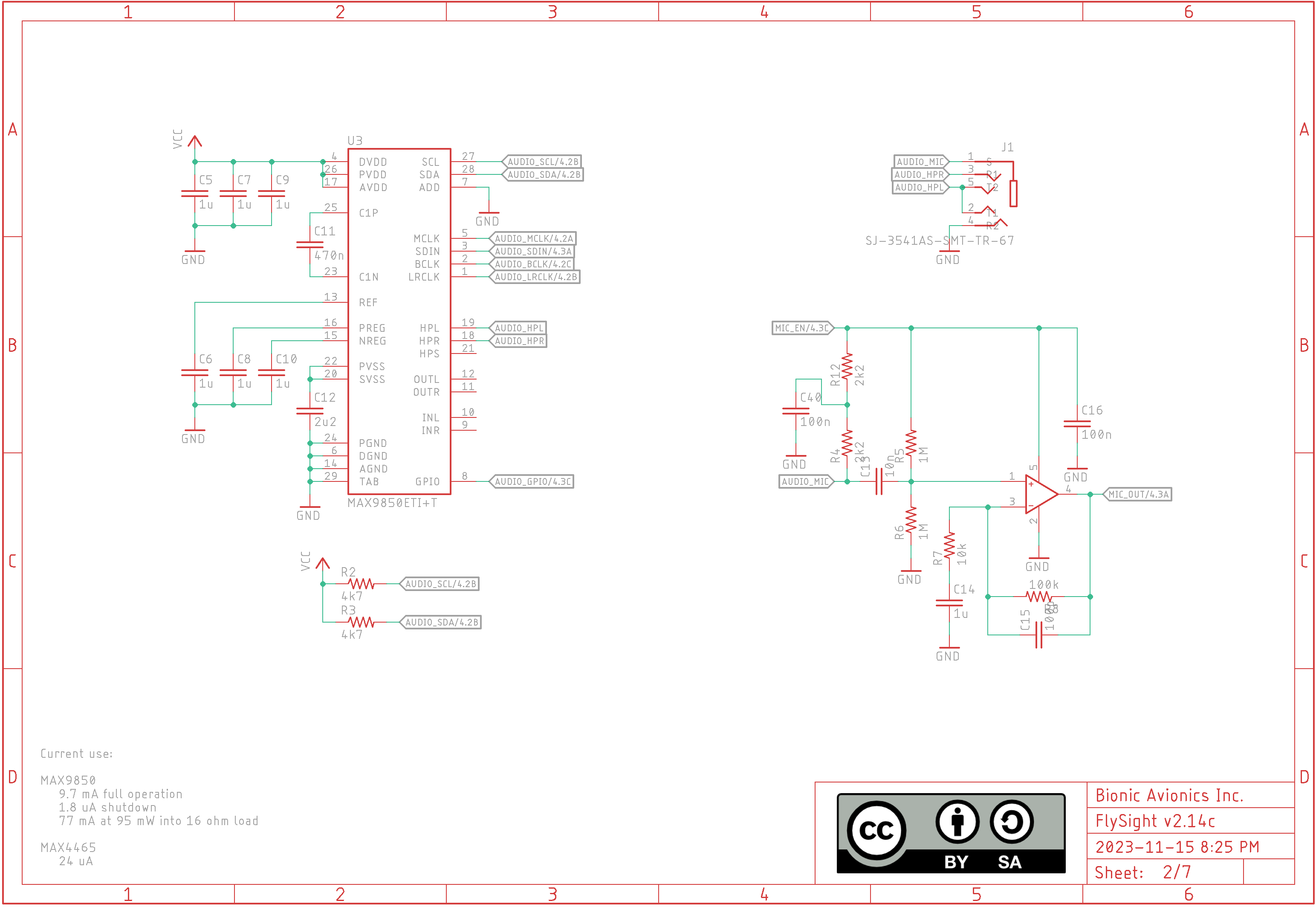Click the AUDIO_GPIO/4.3C net label
This screenshot has height=907, width=1316.
pyautogui.click(x=532, y=481)
